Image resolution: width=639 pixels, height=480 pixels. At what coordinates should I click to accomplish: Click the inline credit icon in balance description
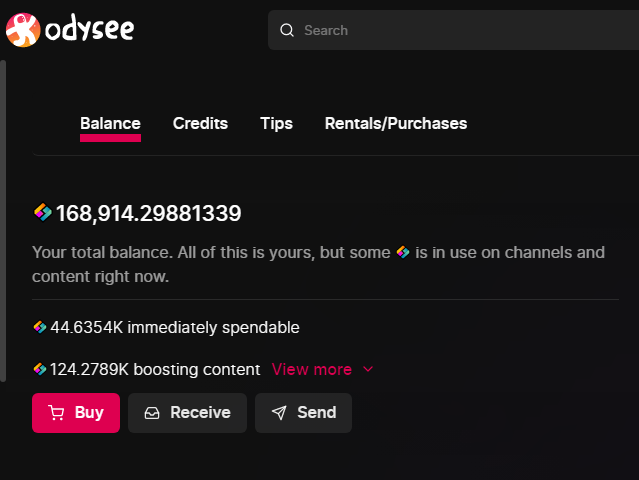tap(403, 252)
